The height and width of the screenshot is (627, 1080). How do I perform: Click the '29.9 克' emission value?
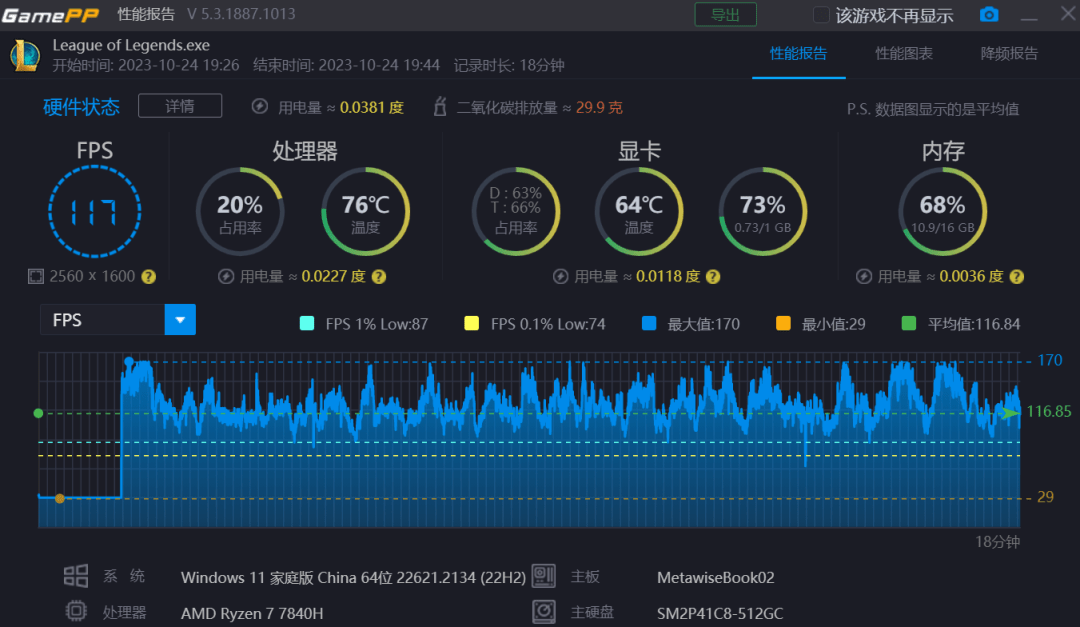tap(599, 107)
